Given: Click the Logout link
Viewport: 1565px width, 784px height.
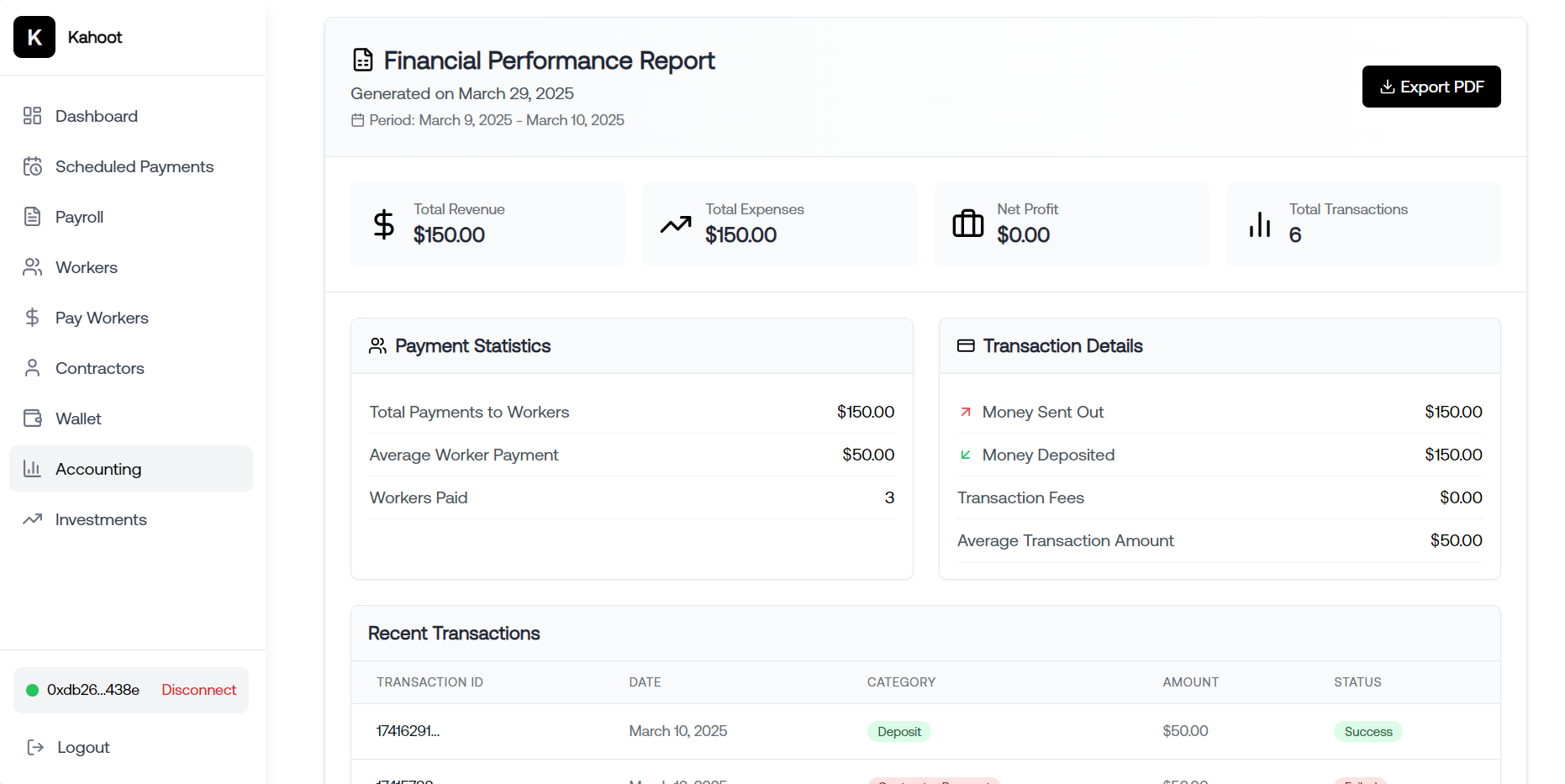Looking at the screenshot, I should [x=83, y=747].
